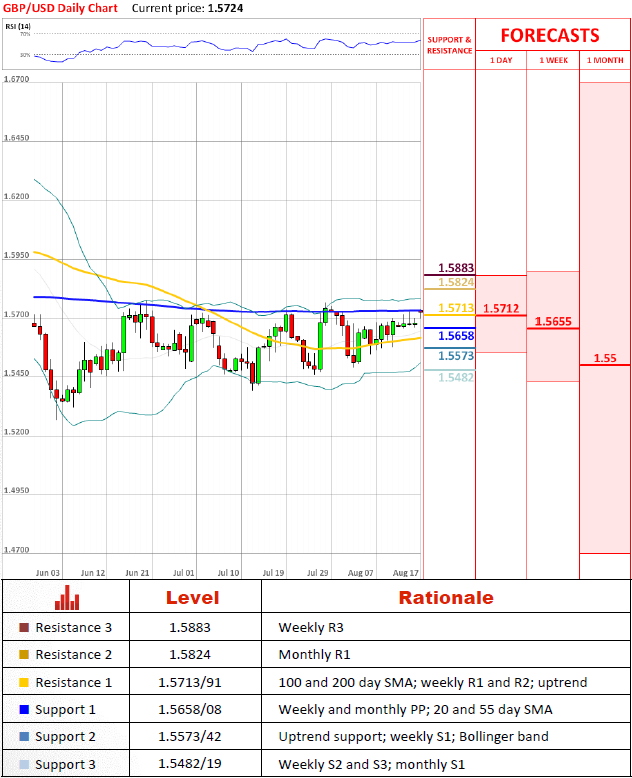Click the Support 3 row label
Screen dimensions: 632x778
tap(65, 765)
